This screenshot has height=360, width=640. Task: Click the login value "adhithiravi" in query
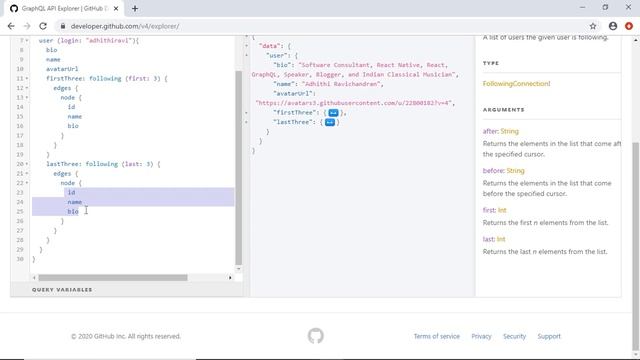(109, 40)
